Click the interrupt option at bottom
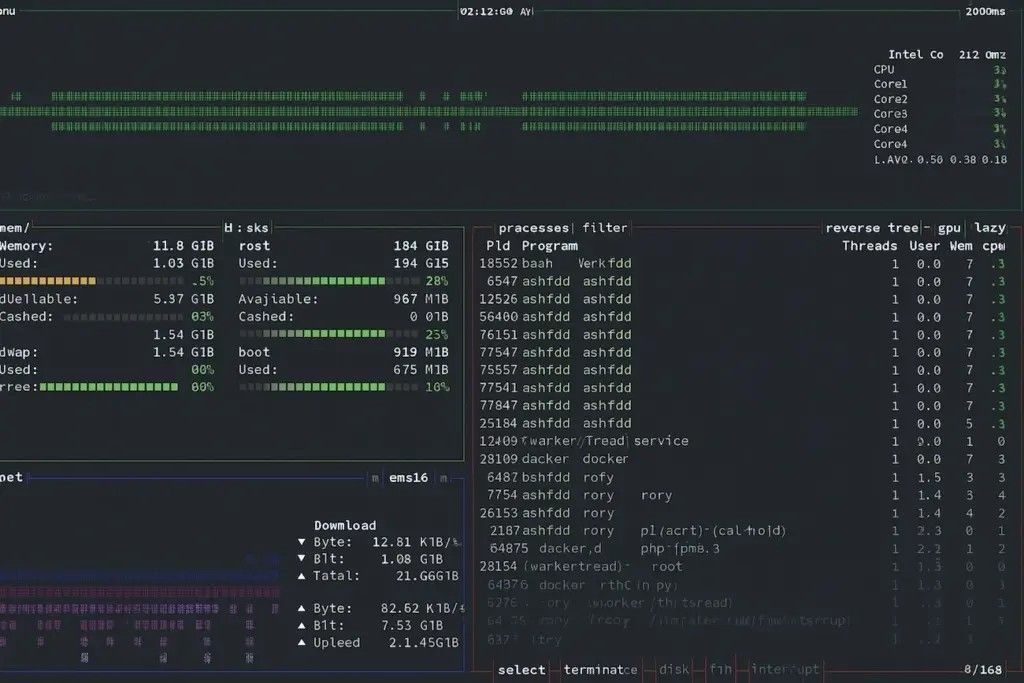 point(785,670)
